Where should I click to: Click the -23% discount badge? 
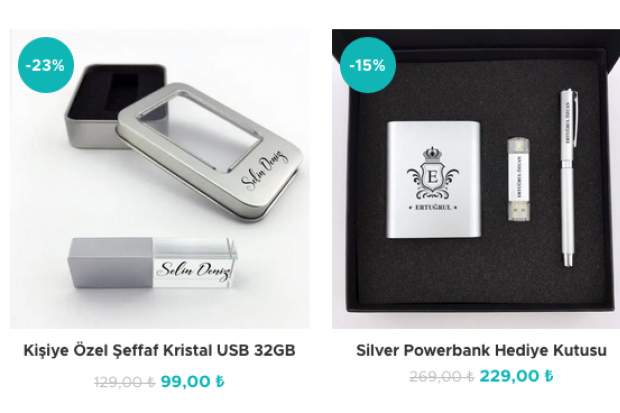click(x=46, y=65)
